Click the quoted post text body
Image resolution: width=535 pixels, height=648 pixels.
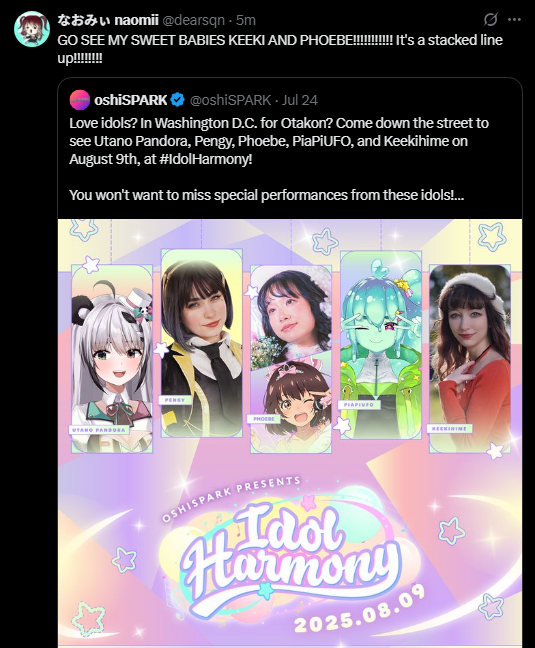[x=279, y=159]
